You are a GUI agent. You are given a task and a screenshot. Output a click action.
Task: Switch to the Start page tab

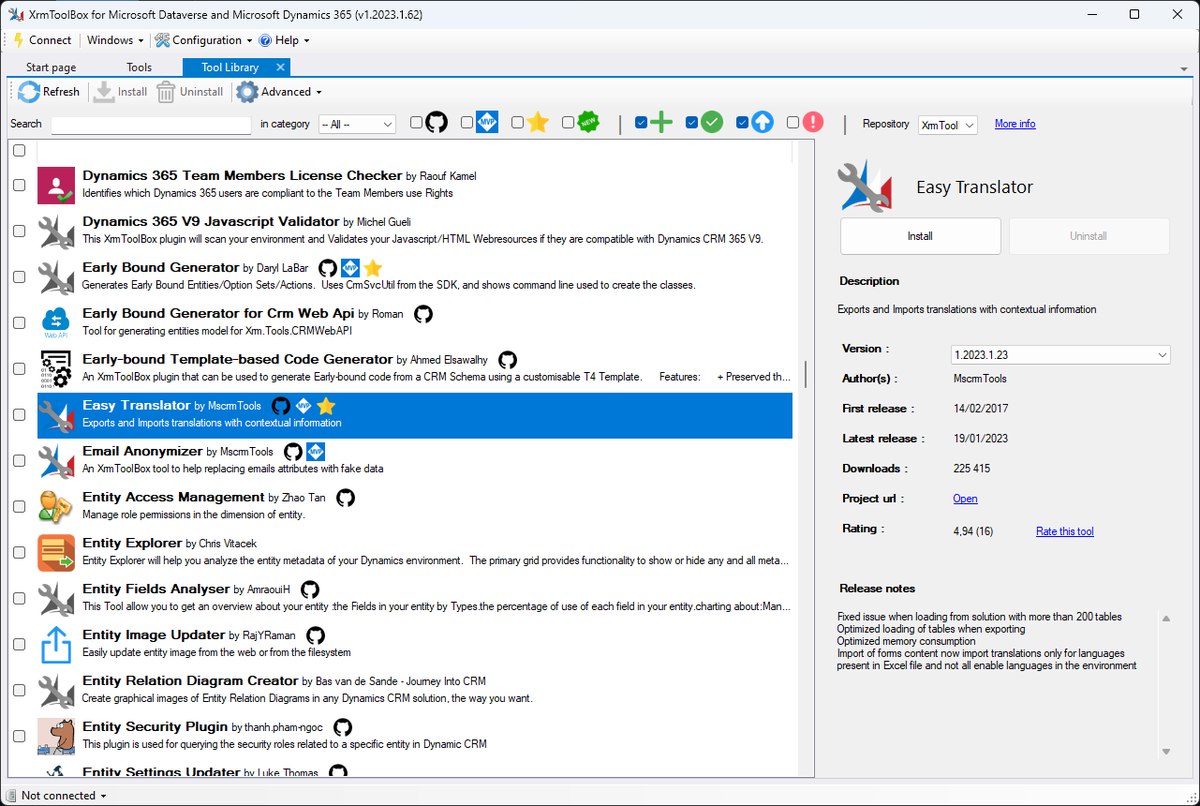click(51, 67)
